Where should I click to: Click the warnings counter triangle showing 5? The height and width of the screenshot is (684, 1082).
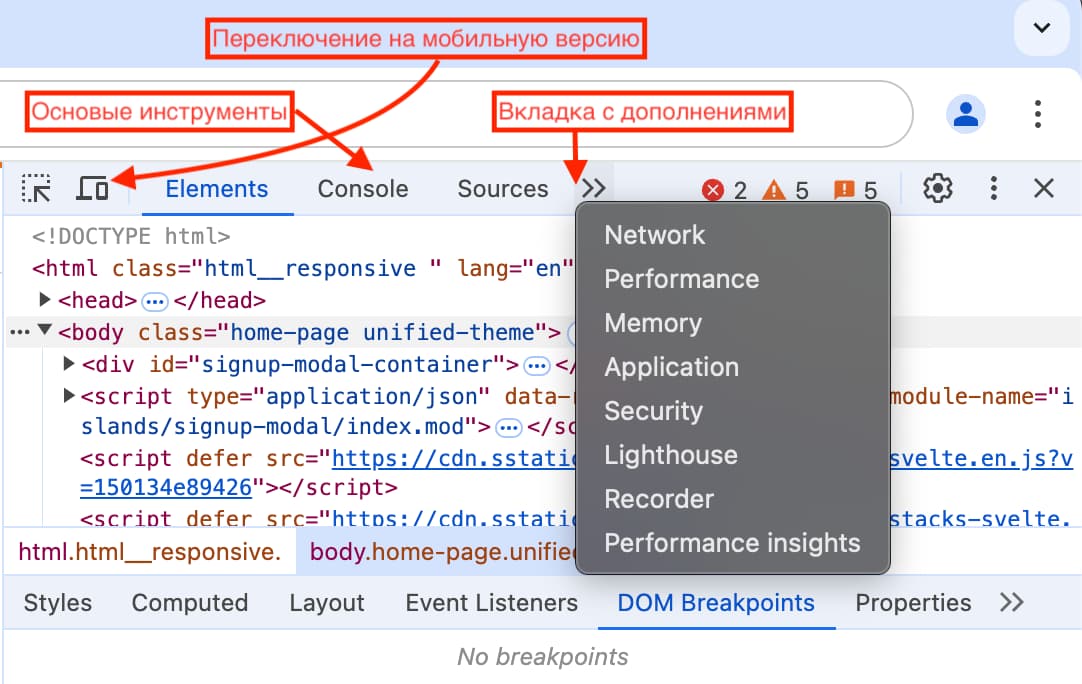click(785, 190)
